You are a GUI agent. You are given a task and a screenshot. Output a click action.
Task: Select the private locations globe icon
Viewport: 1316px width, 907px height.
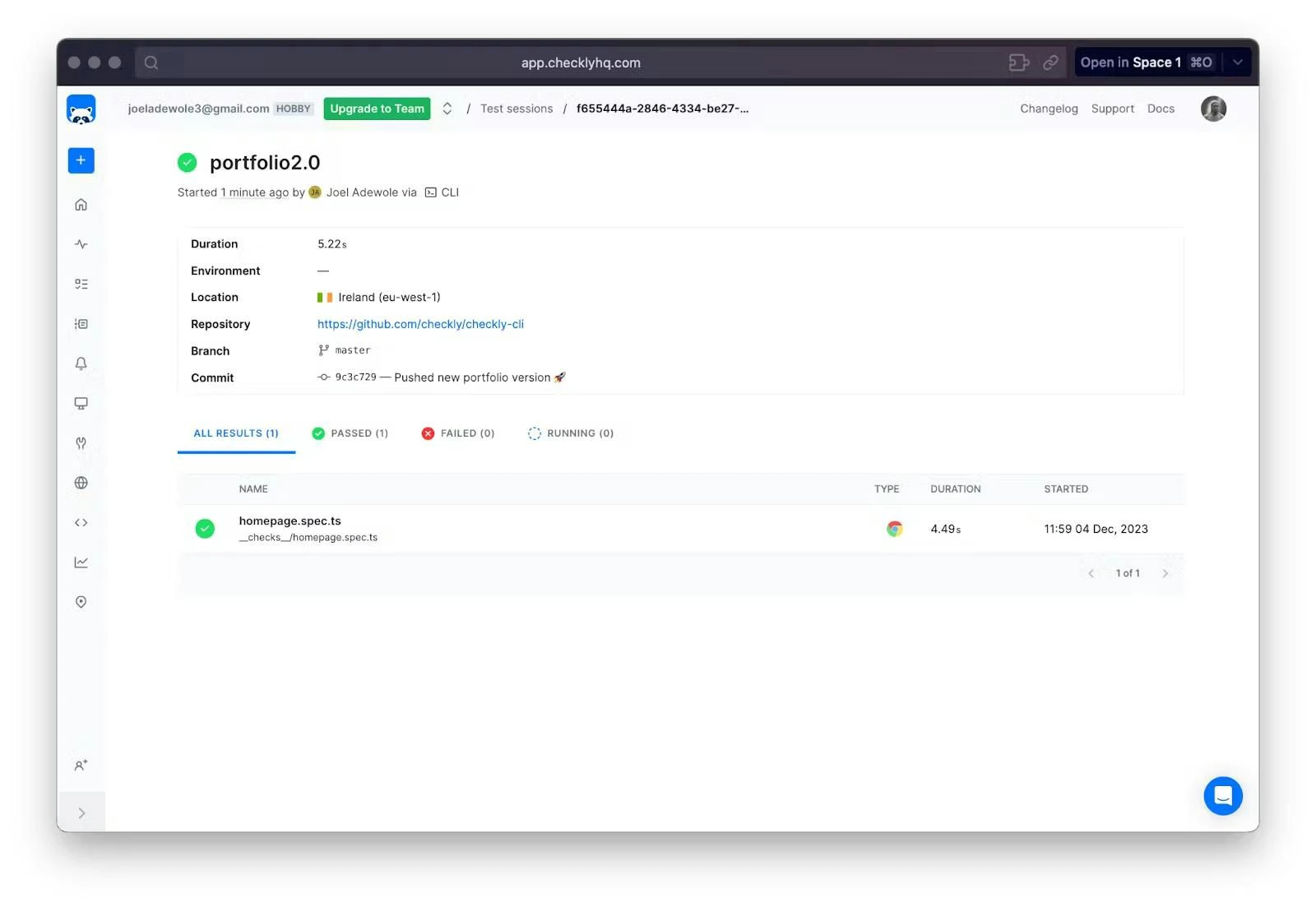click(81, 482)
